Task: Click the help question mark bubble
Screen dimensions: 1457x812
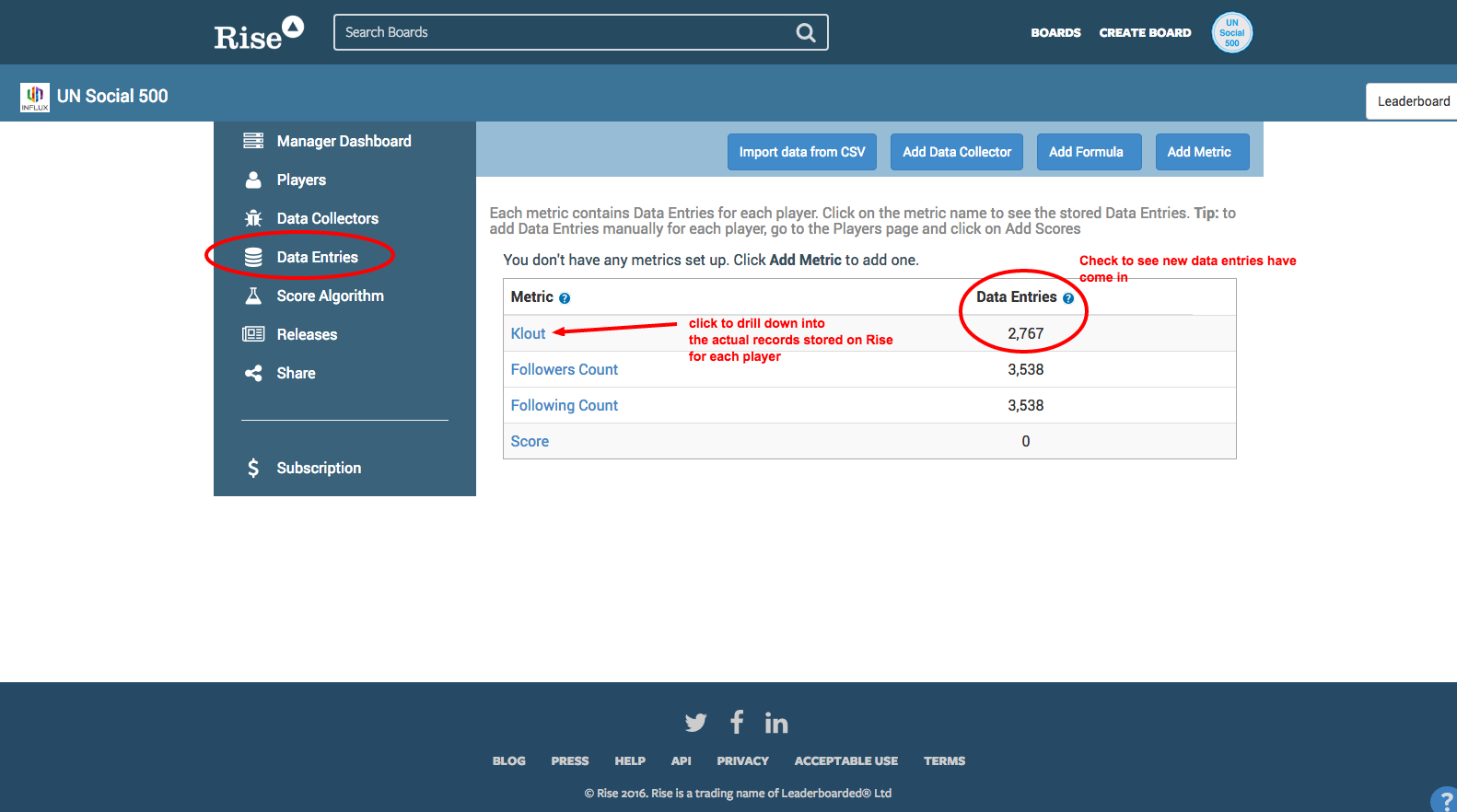Action: pos(1445,800)
